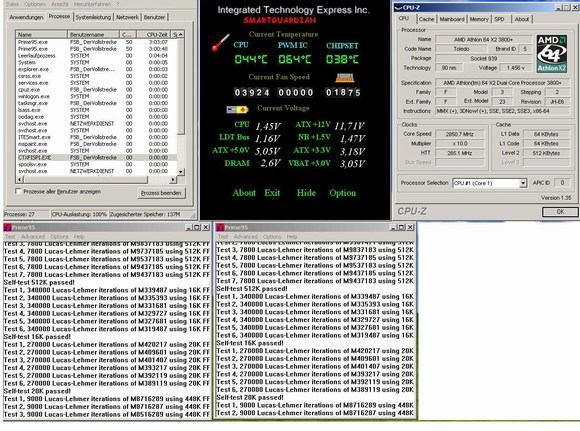Open the Benutzer tab
Image resolution: width=580 pixels, height=431 pixels.
154,17
